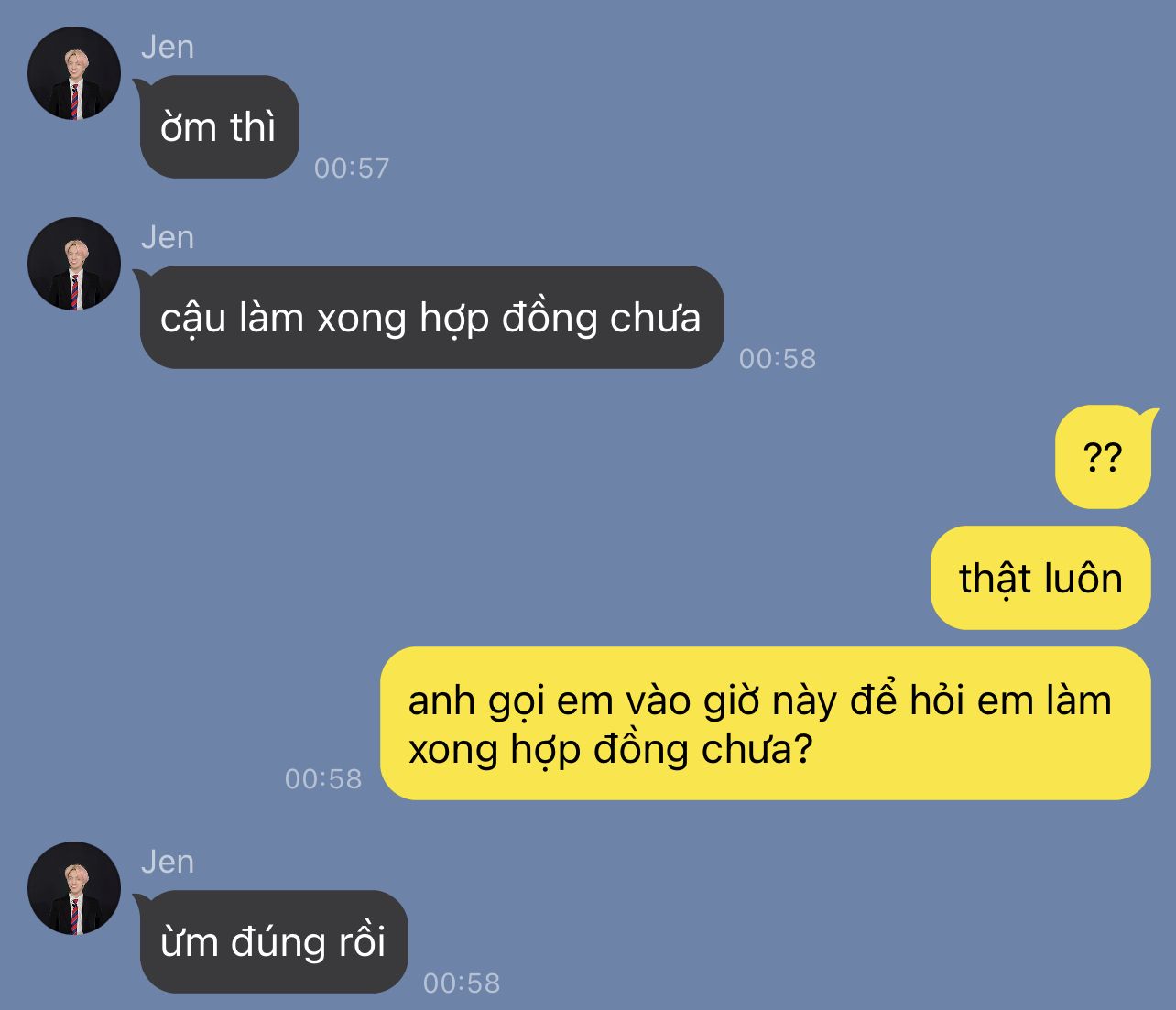Click the Jen name above "cậu làm xong"
This screenshot has height=1010, width=1176.
pos(168,237)
